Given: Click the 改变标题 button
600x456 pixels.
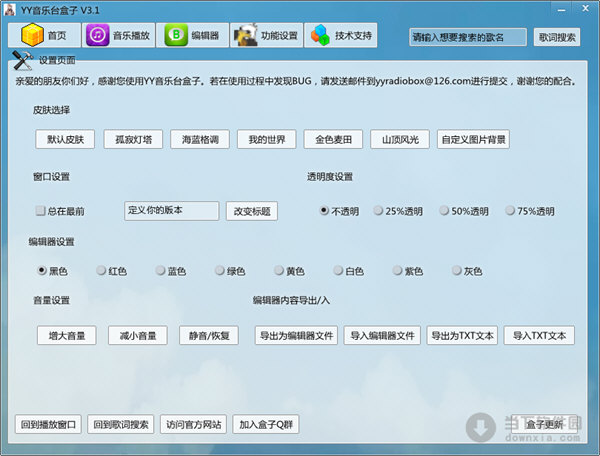Looking at the screenshot, I should pyautogui.click(x=252, y=211).
